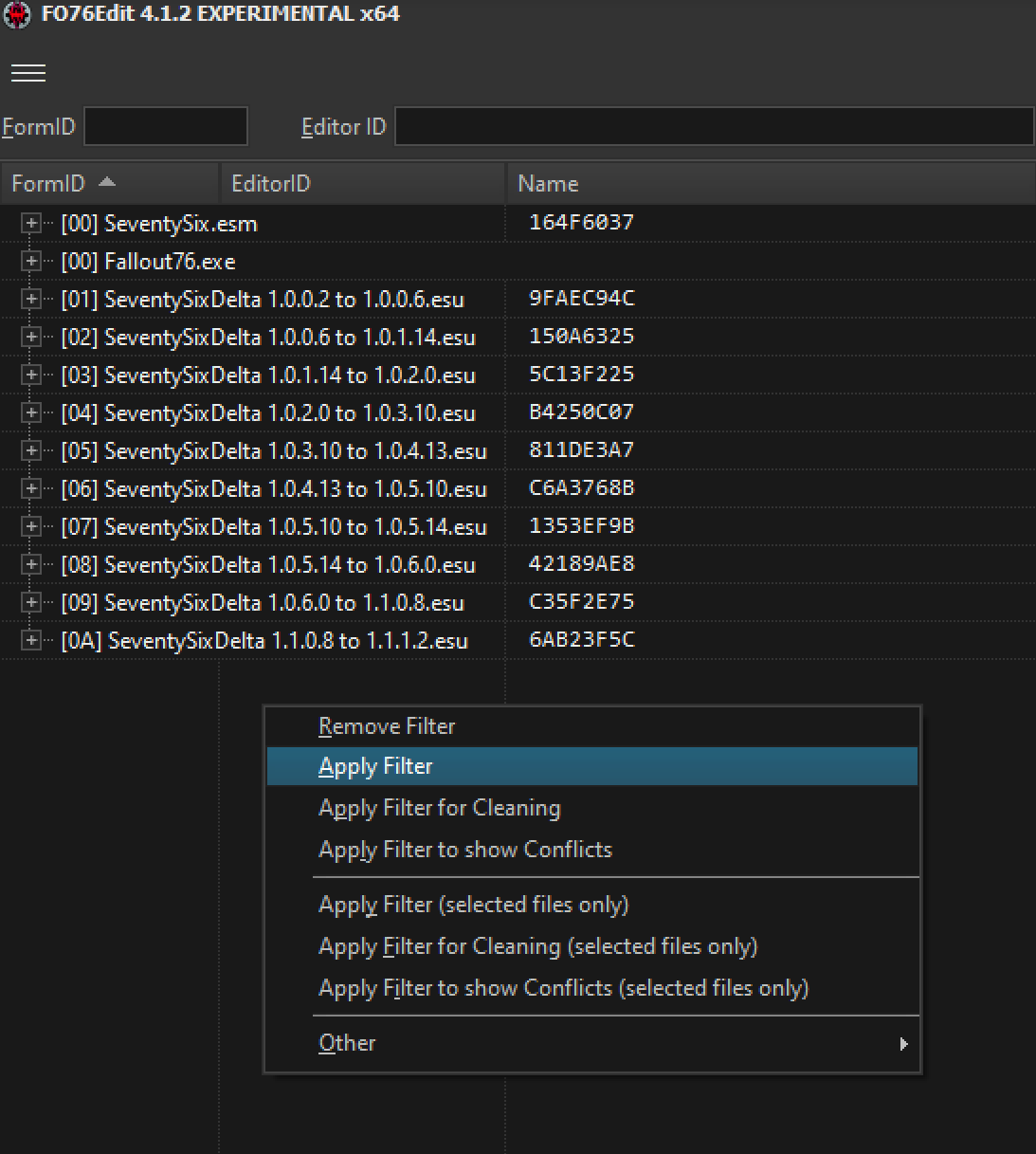The height and width of the screenshot is (1154, 1036).
Task: Click name value 811DE3A7
Action: pyautogui.click(x=581, y=449)
